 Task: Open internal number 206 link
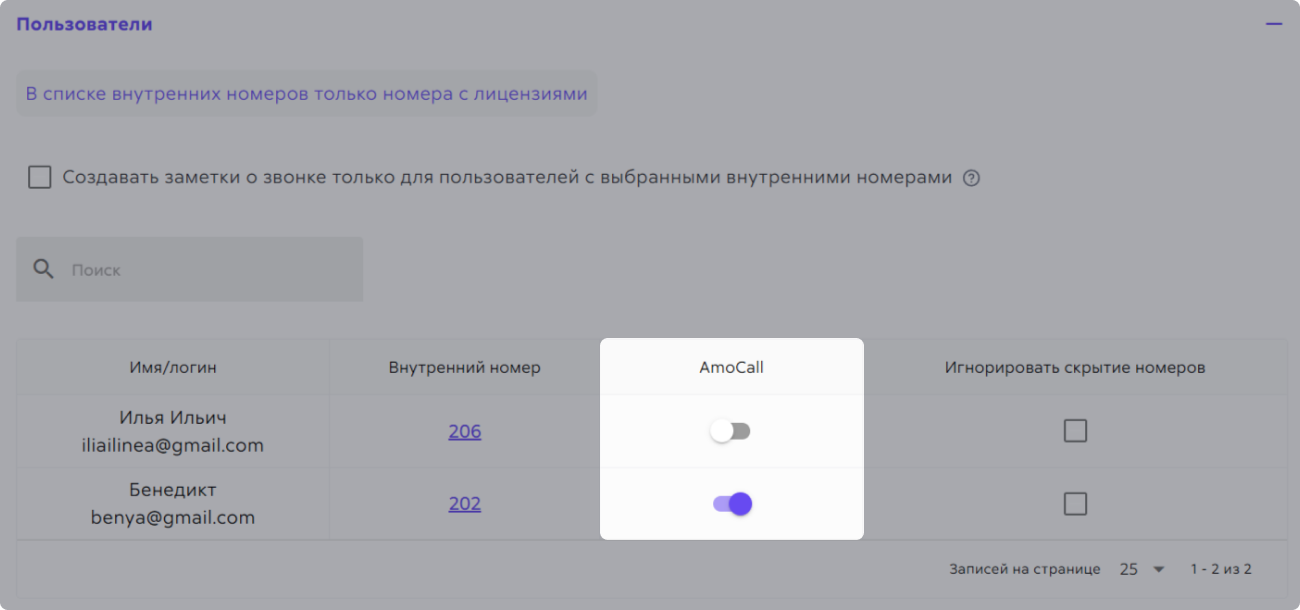465,432
